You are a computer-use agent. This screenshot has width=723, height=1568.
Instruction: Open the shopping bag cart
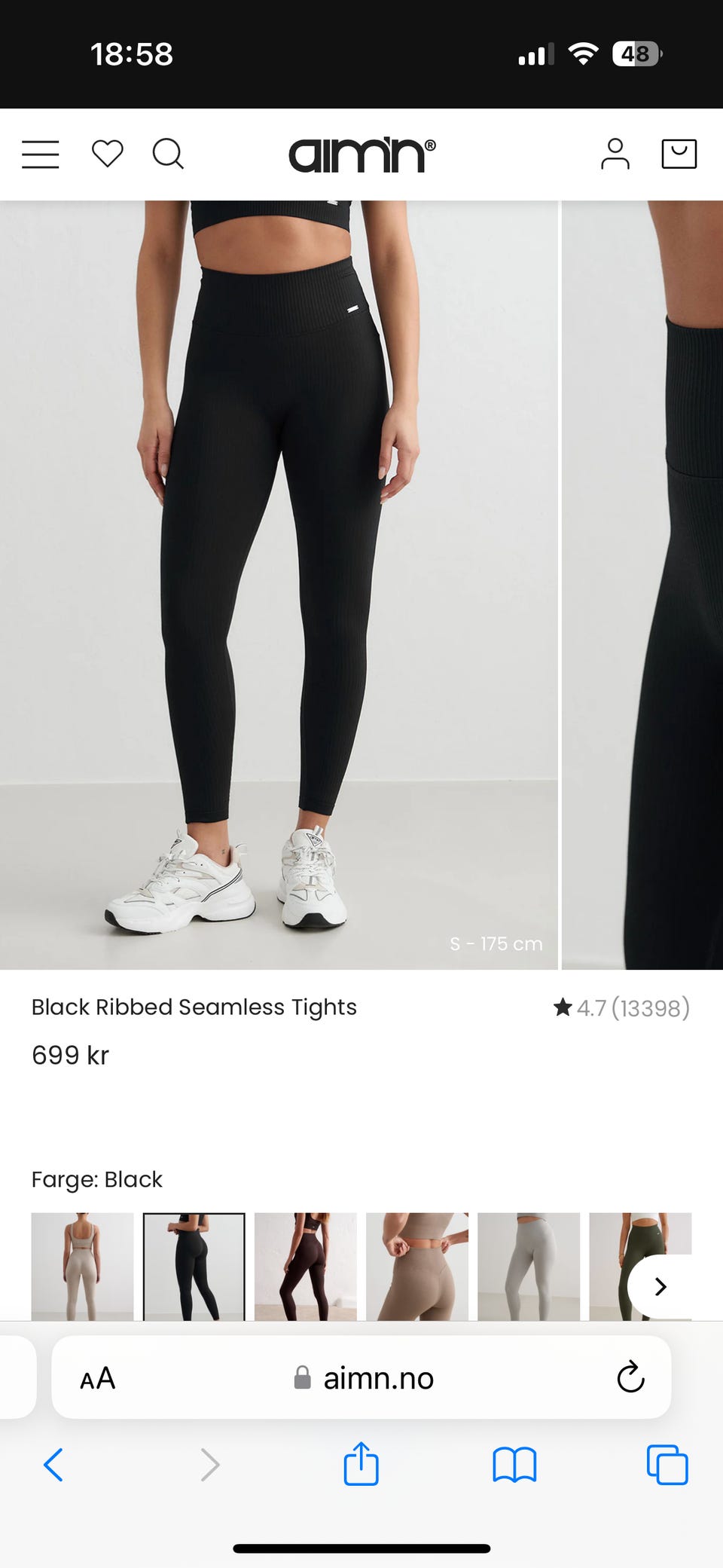[x=679, y=154]
